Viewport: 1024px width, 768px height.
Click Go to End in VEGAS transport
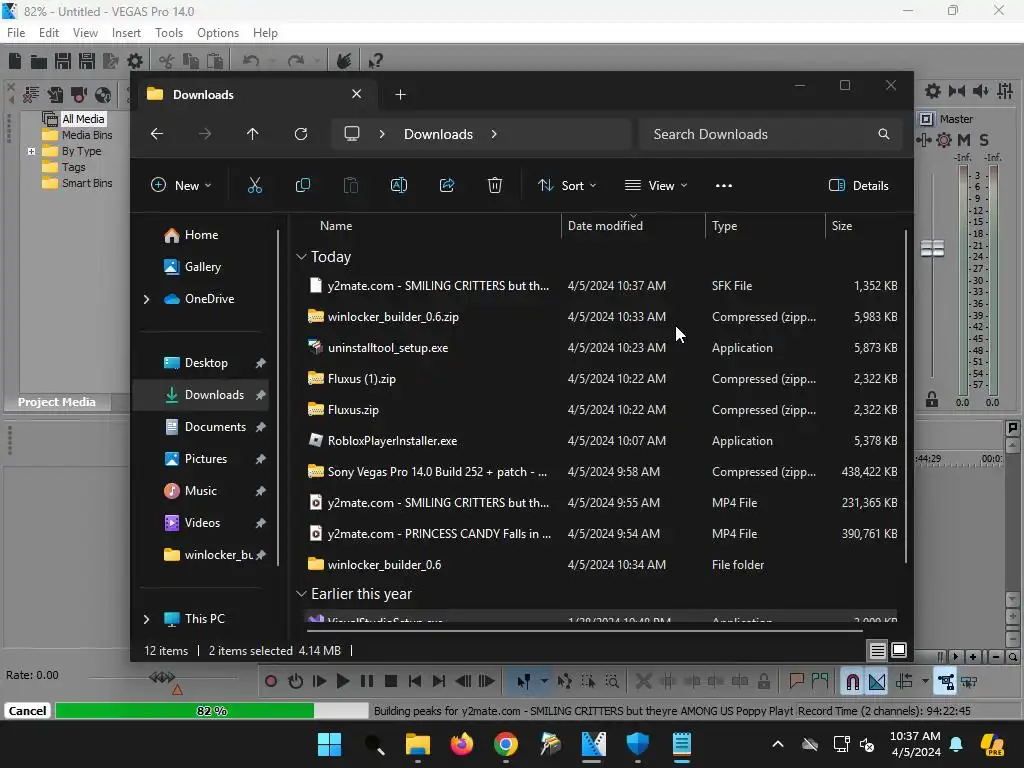(x=438, y=682)
